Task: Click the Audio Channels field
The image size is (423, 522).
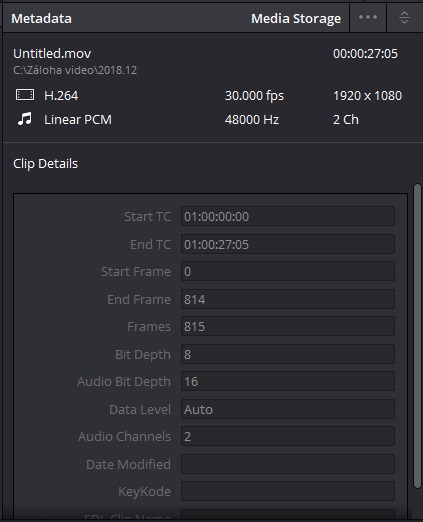Action: (x=288, y=436)
